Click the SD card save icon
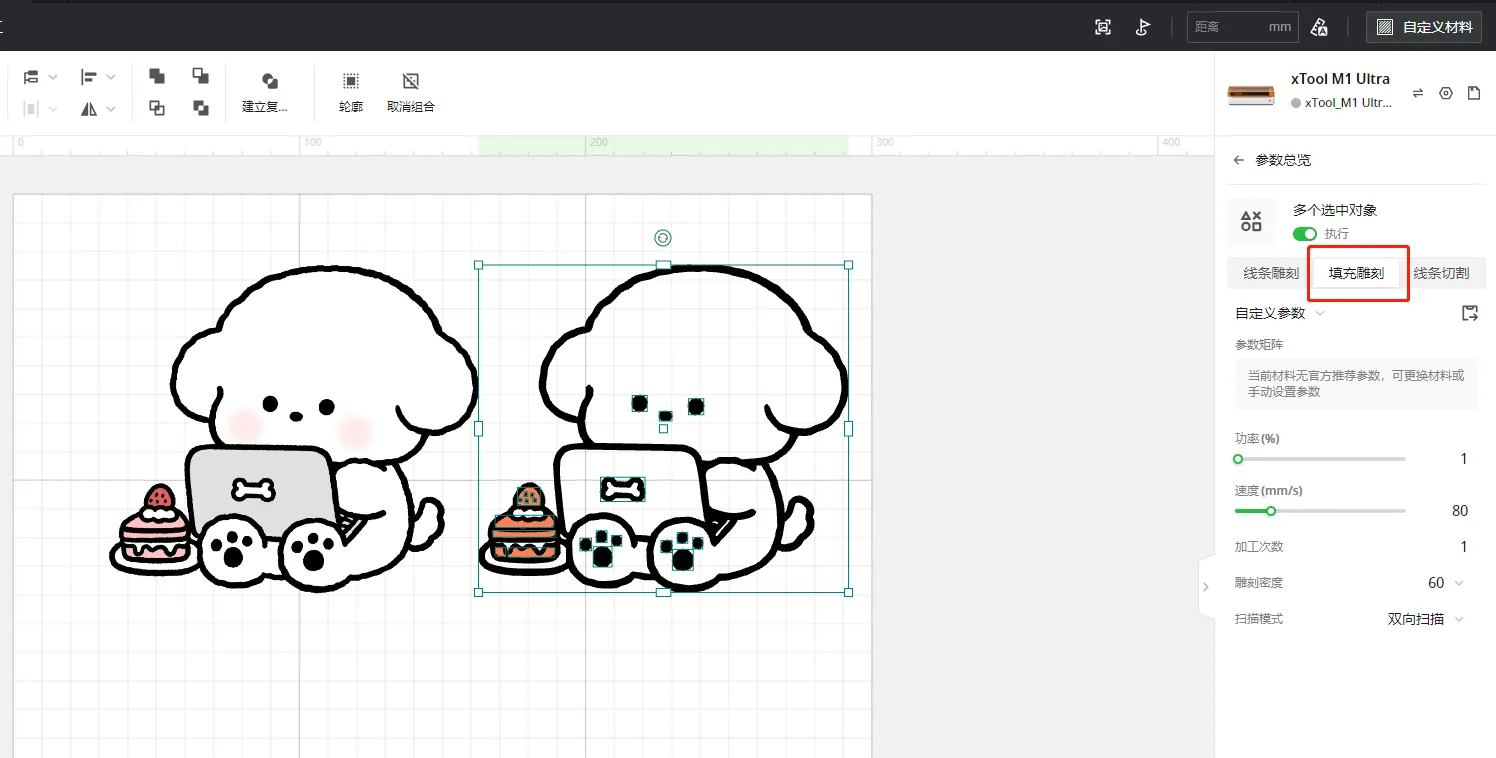Image resolution: width=1496 pixels, height=758 pixels. pyautogui.click(x=1474, y=93)
